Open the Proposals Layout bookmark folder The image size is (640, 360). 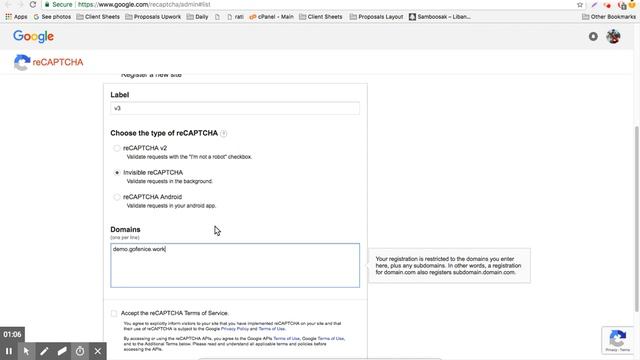pyautogui.click(x=376, y=17)
